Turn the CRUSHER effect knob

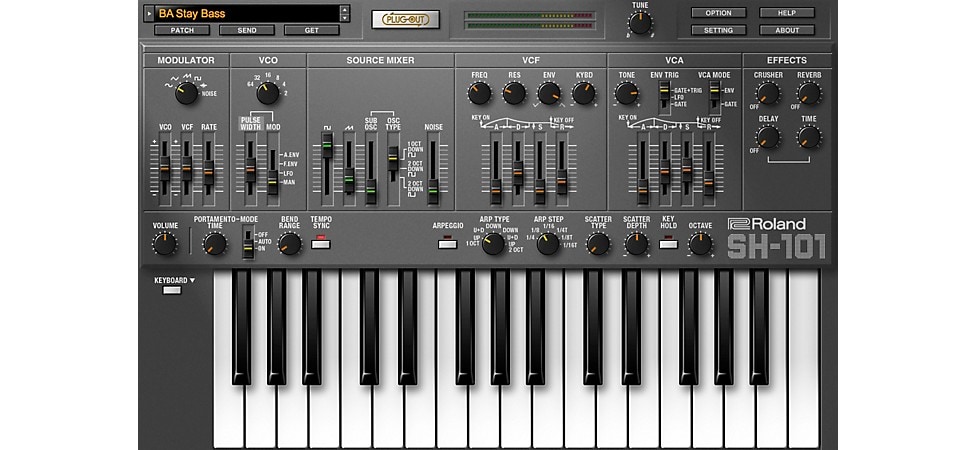767,93
